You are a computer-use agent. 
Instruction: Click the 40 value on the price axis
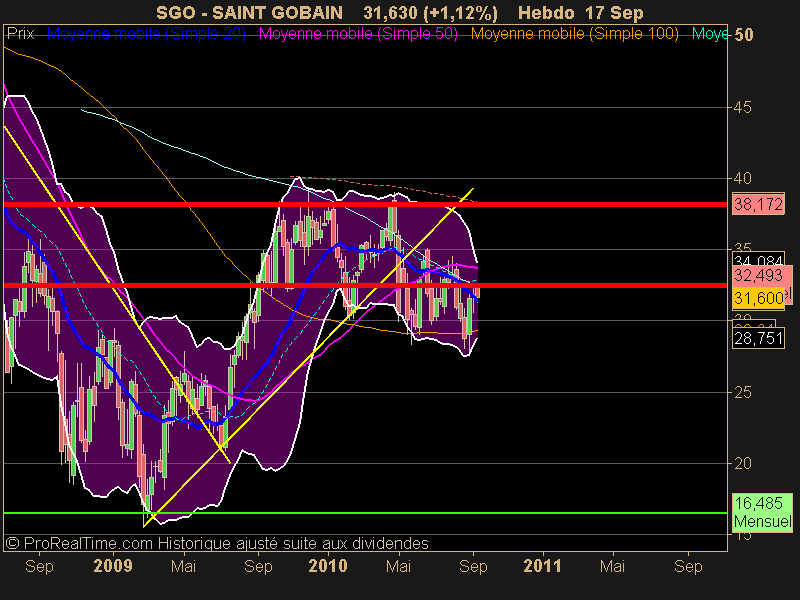(x=742, y=179)
